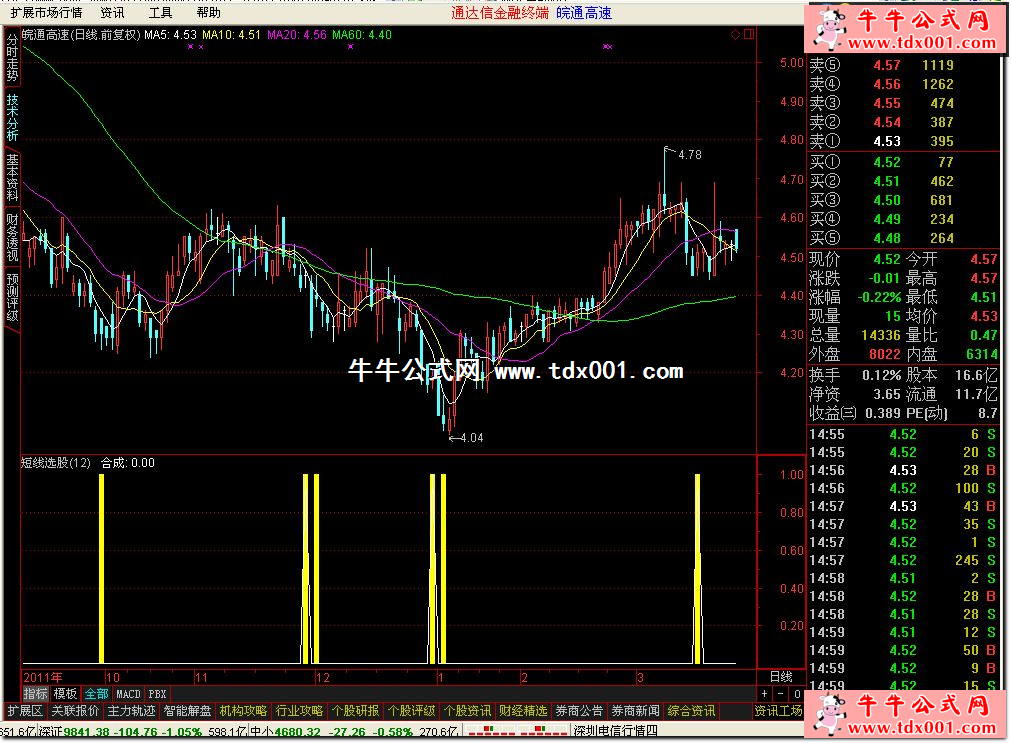Image resolution: width=1011 pixels, height=743 pixels.
Task: Click the 换手 value 0.12%
Action: coord(881,375)
